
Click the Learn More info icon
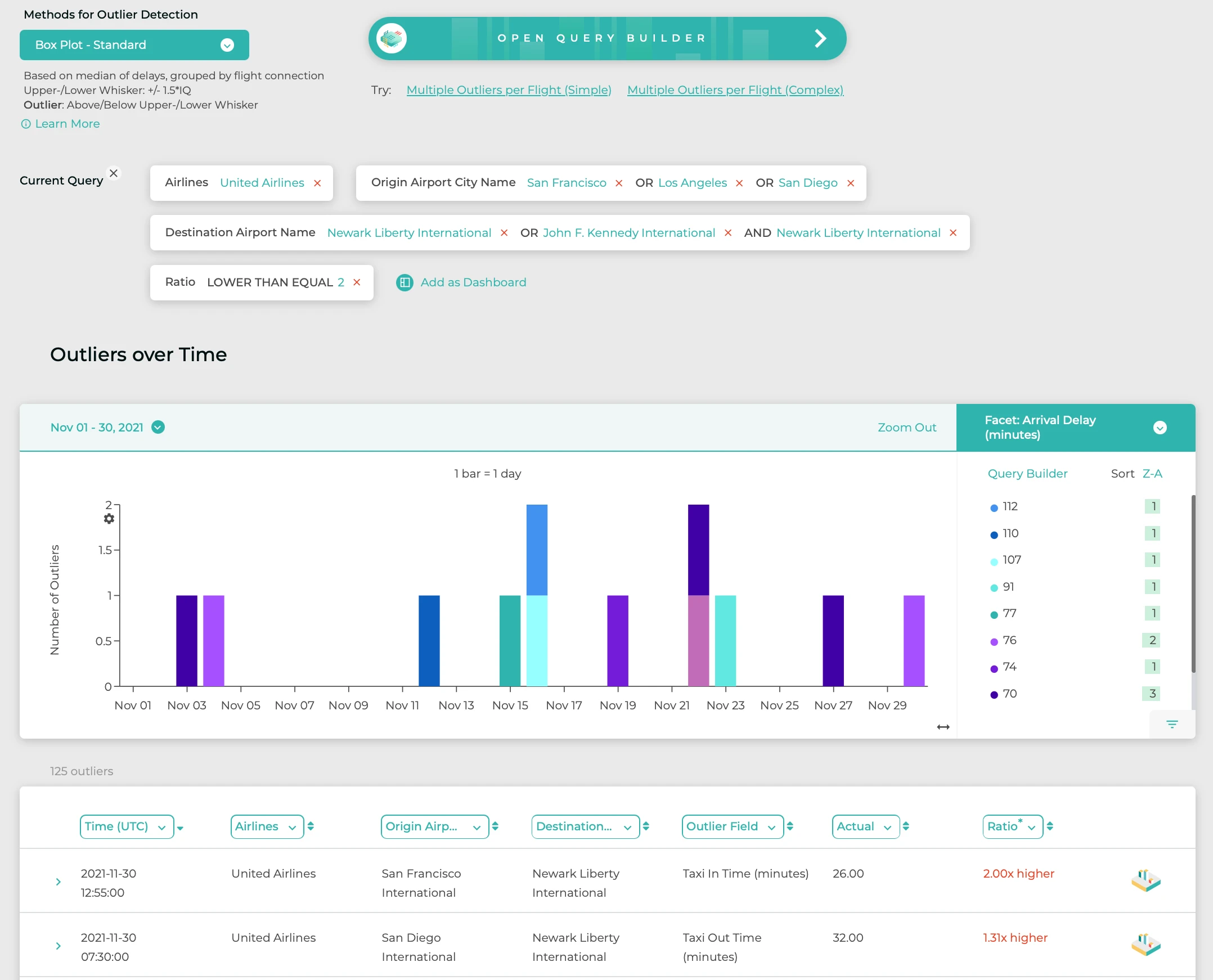26,124
